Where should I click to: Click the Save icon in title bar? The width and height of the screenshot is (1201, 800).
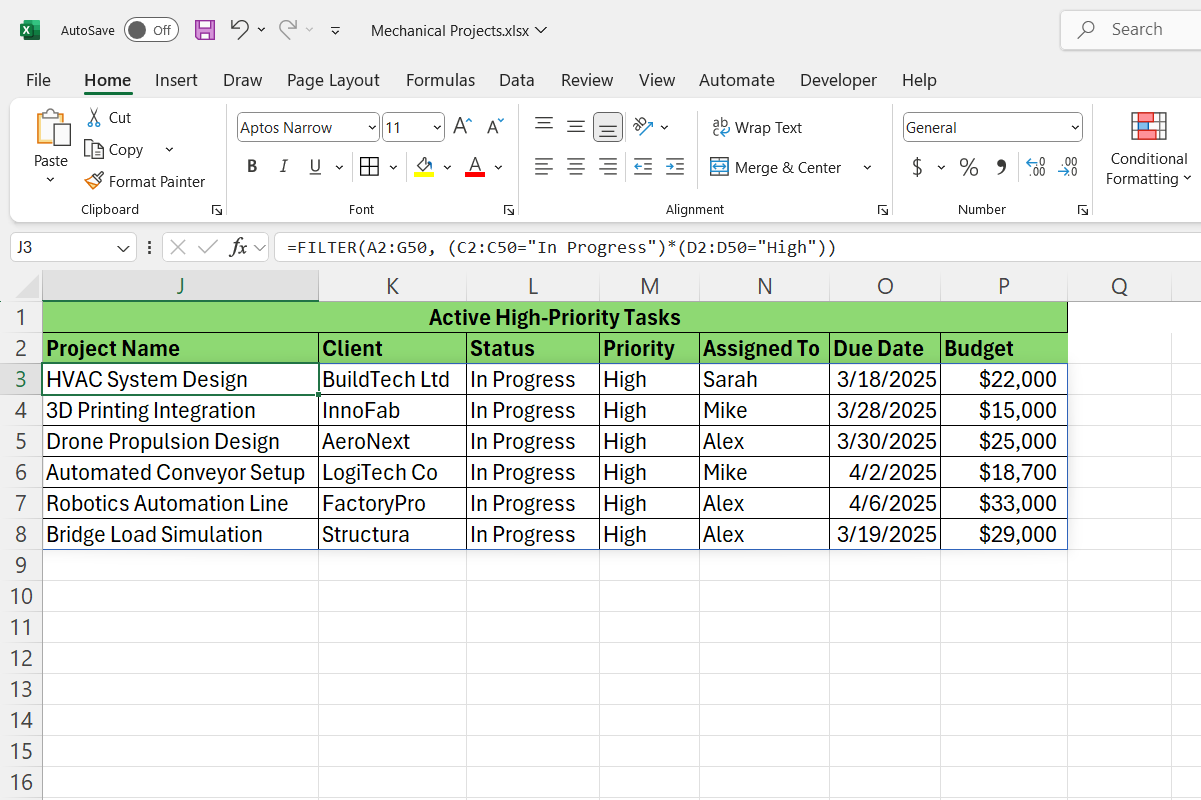(205, 30)
